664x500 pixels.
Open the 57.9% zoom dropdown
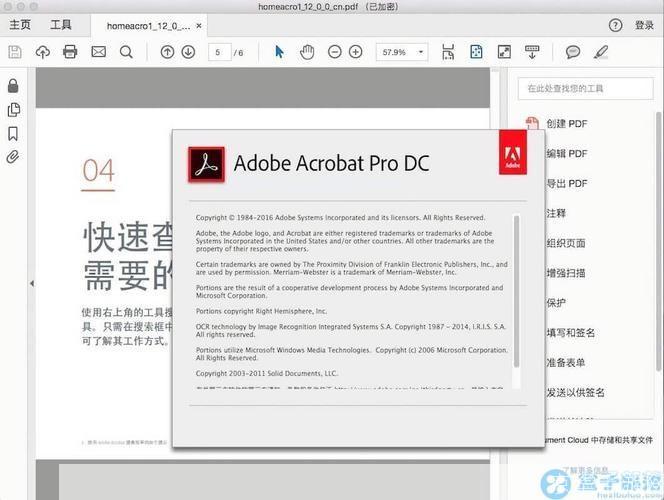coord(402,52)
